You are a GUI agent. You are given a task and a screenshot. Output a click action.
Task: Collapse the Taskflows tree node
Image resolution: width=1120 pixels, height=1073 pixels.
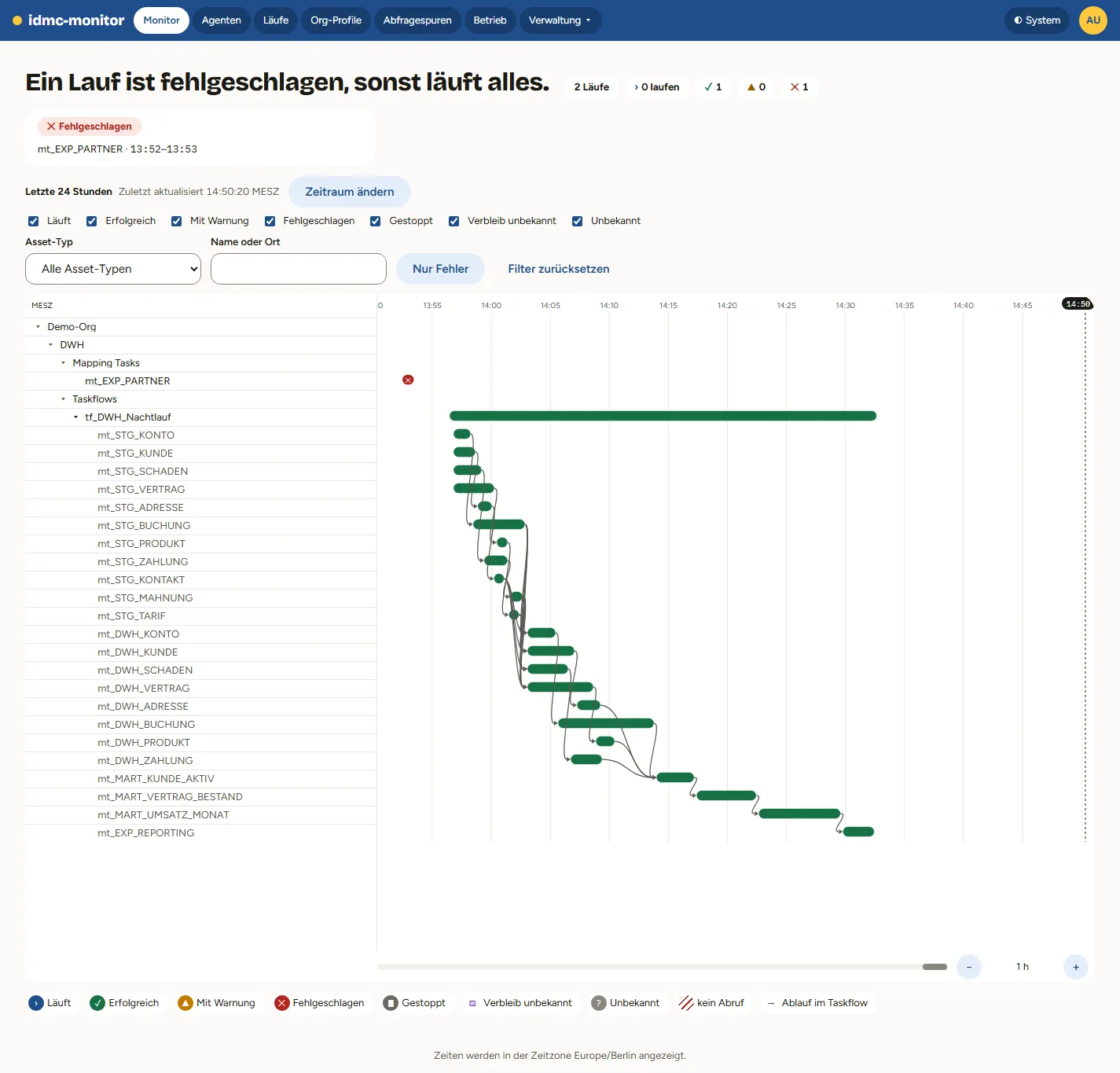(x=63, y=399)
